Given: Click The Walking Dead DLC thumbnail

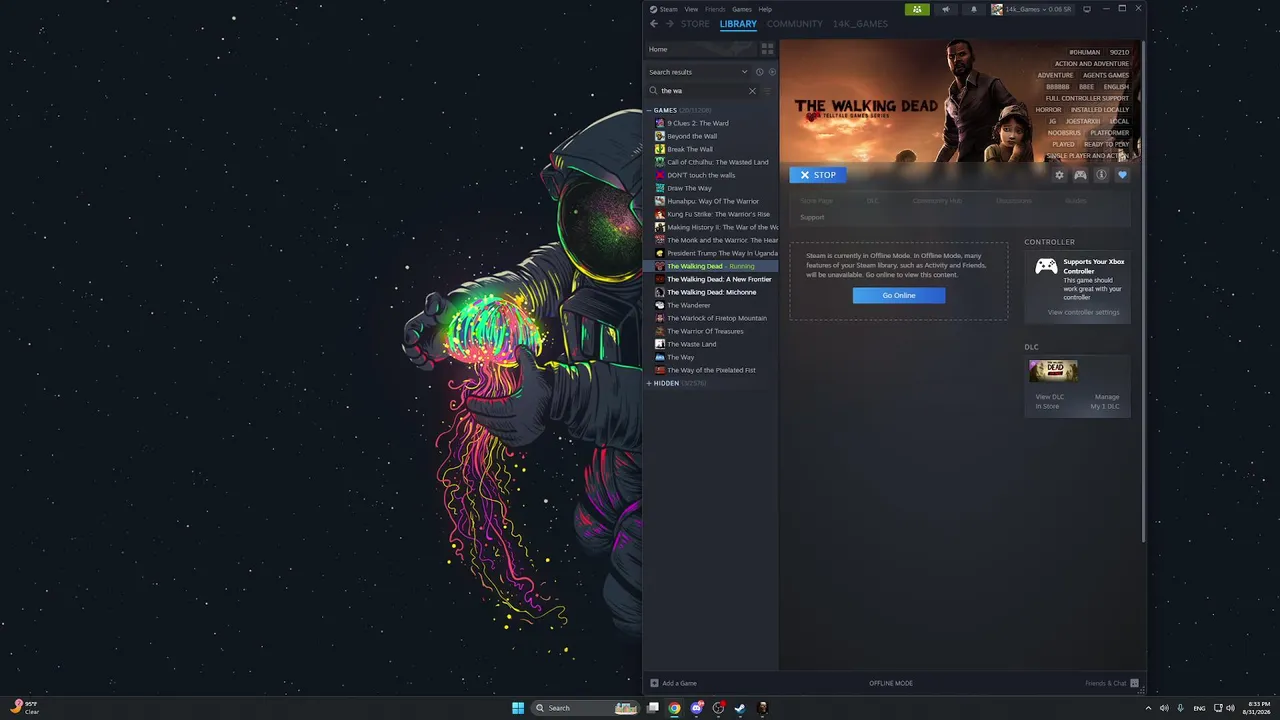Looking at the screenshot, I should point(1053,371).
